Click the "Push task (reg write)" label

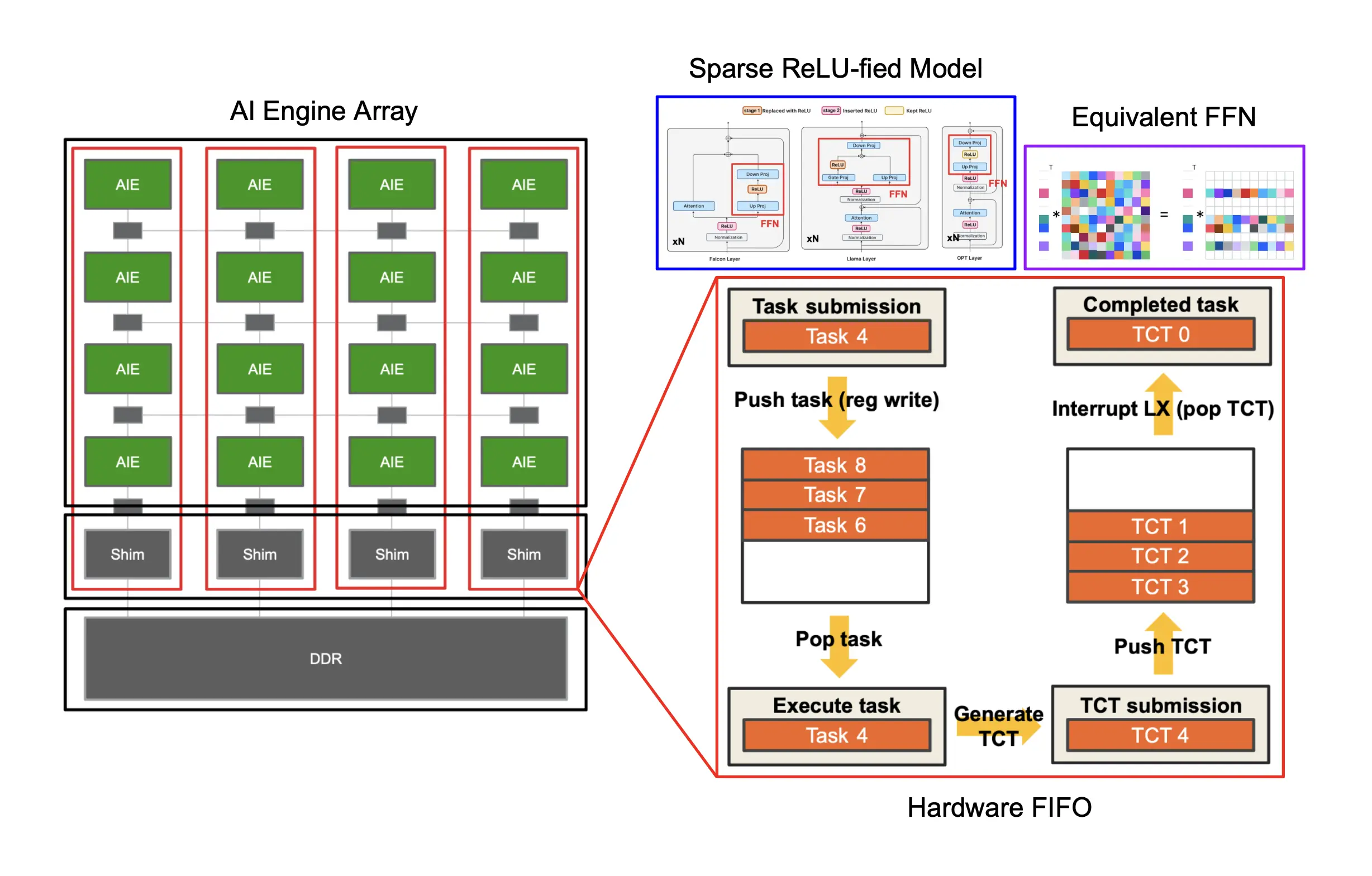click(x=836, y=400)
